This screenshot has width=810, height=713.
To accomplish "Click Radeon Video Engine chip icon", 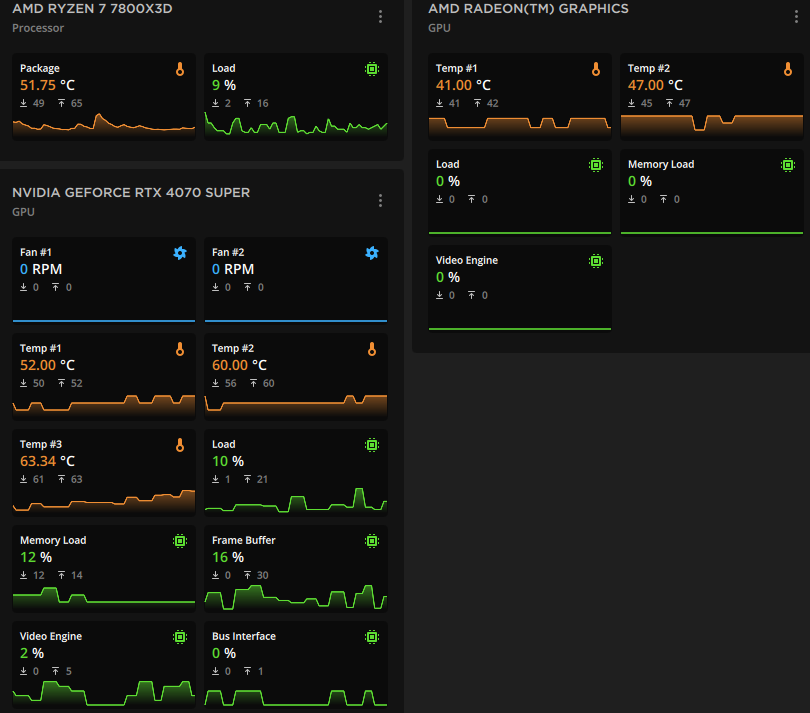I will (596, 261).
